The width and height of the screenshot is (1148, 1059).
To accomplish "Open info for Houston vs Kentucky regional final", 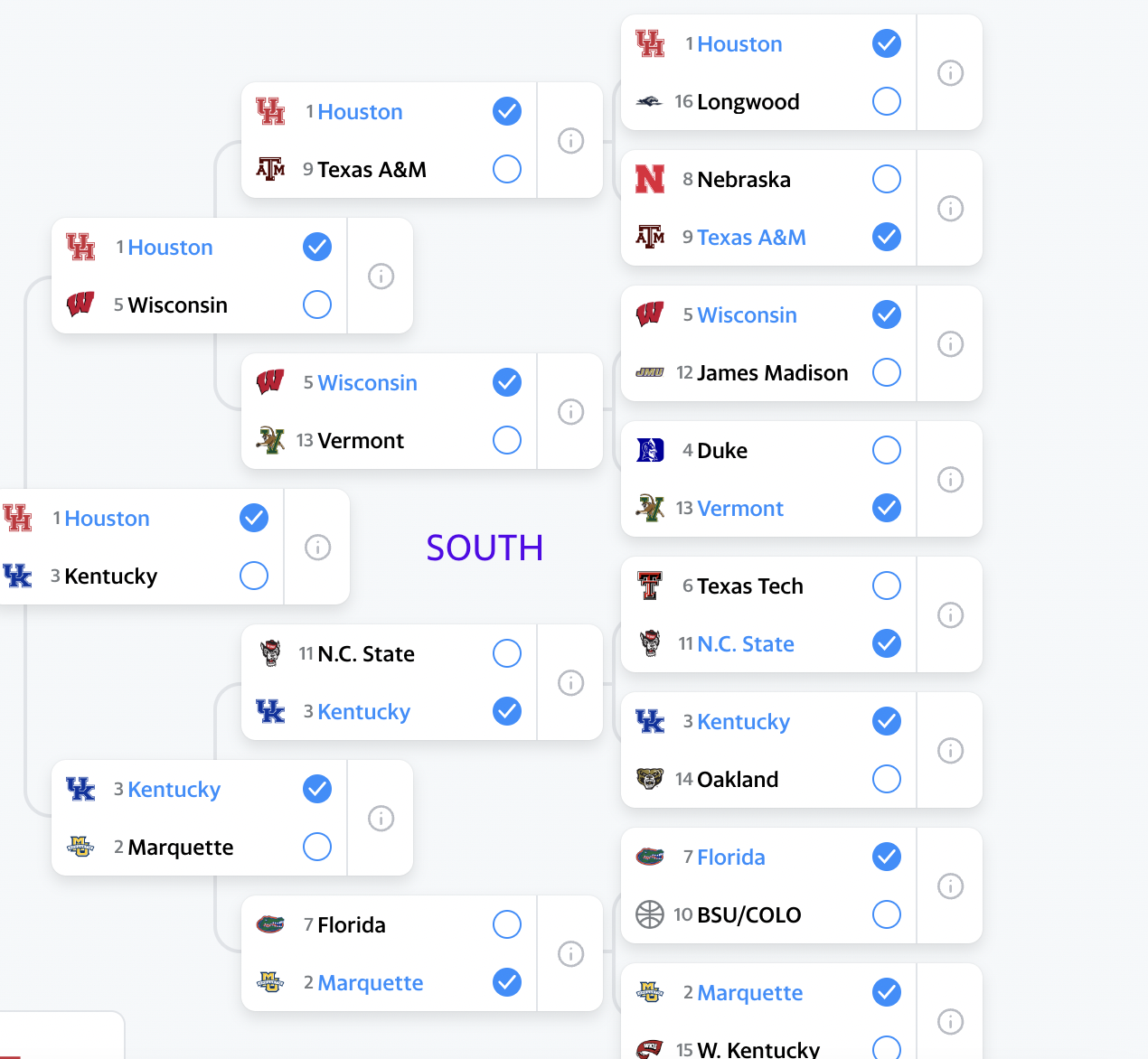I will click(317, 547).
